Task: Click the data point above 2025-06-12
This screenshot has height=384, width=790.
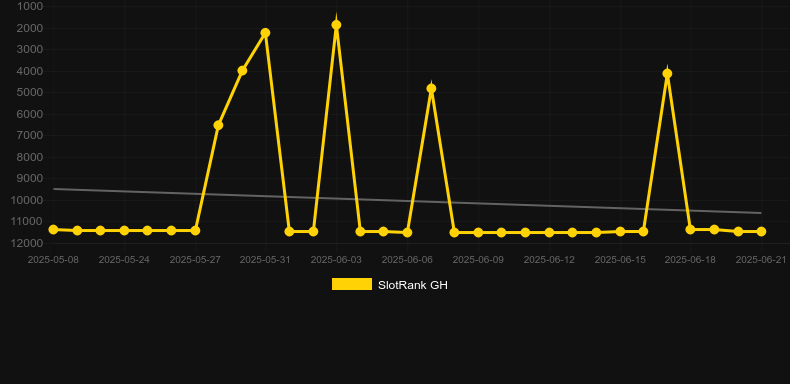Action: point(549,232)
